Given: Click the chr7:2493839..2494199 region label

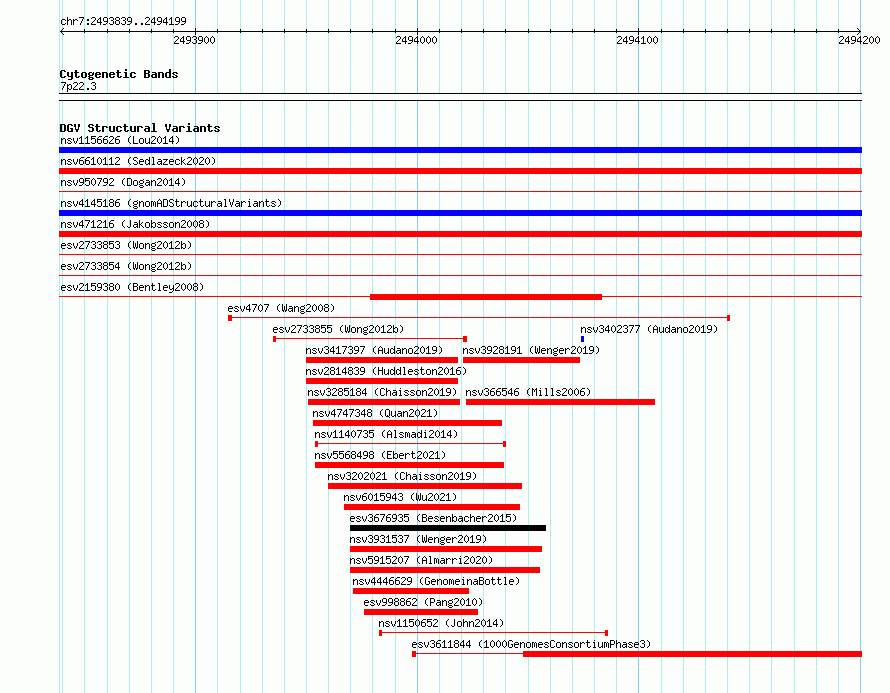Looking at the screenshot, I should click(123, 21).
